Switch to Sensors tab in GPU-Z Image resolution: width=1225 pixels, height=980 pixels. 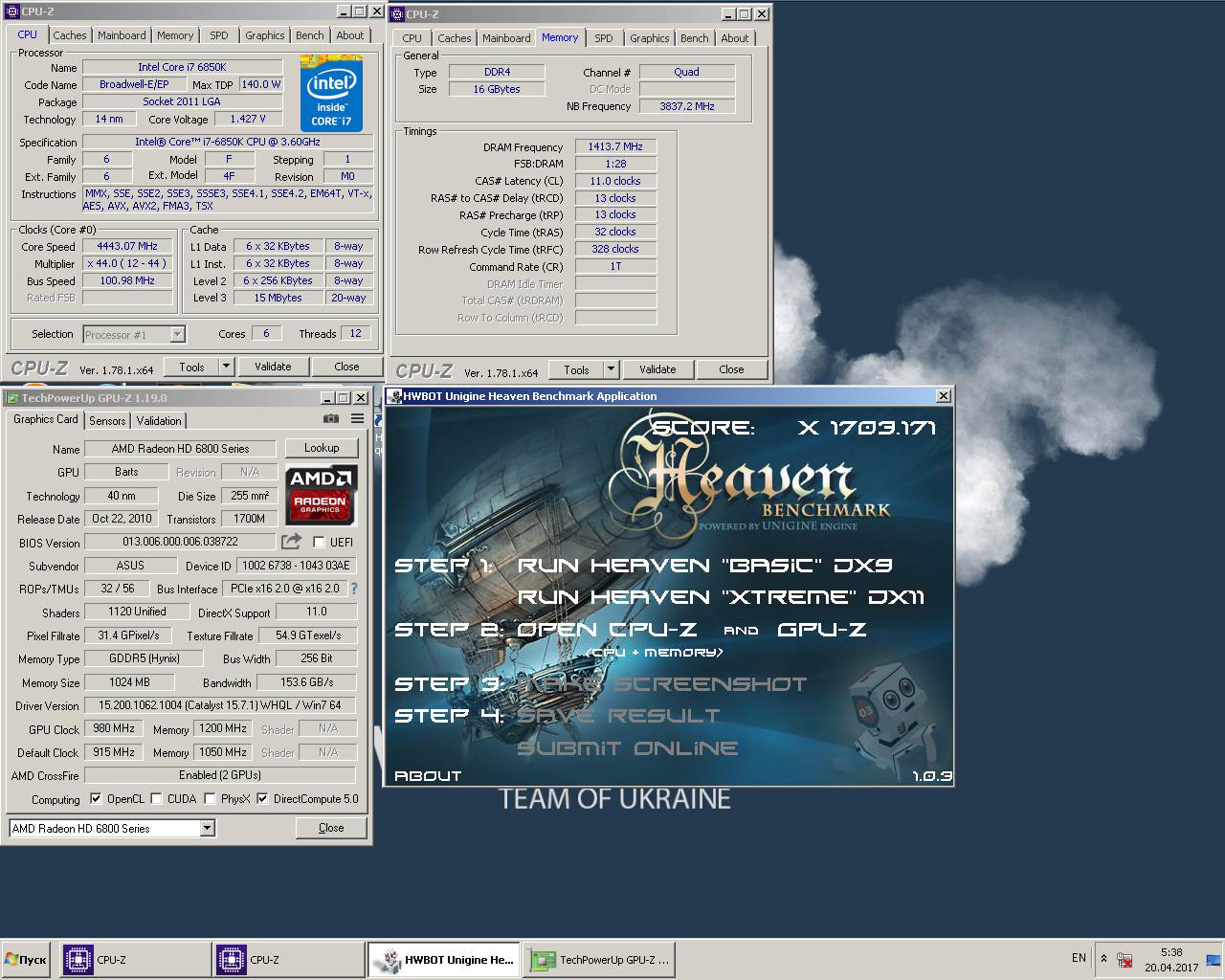pyautogui.click(x=107, y=420)
